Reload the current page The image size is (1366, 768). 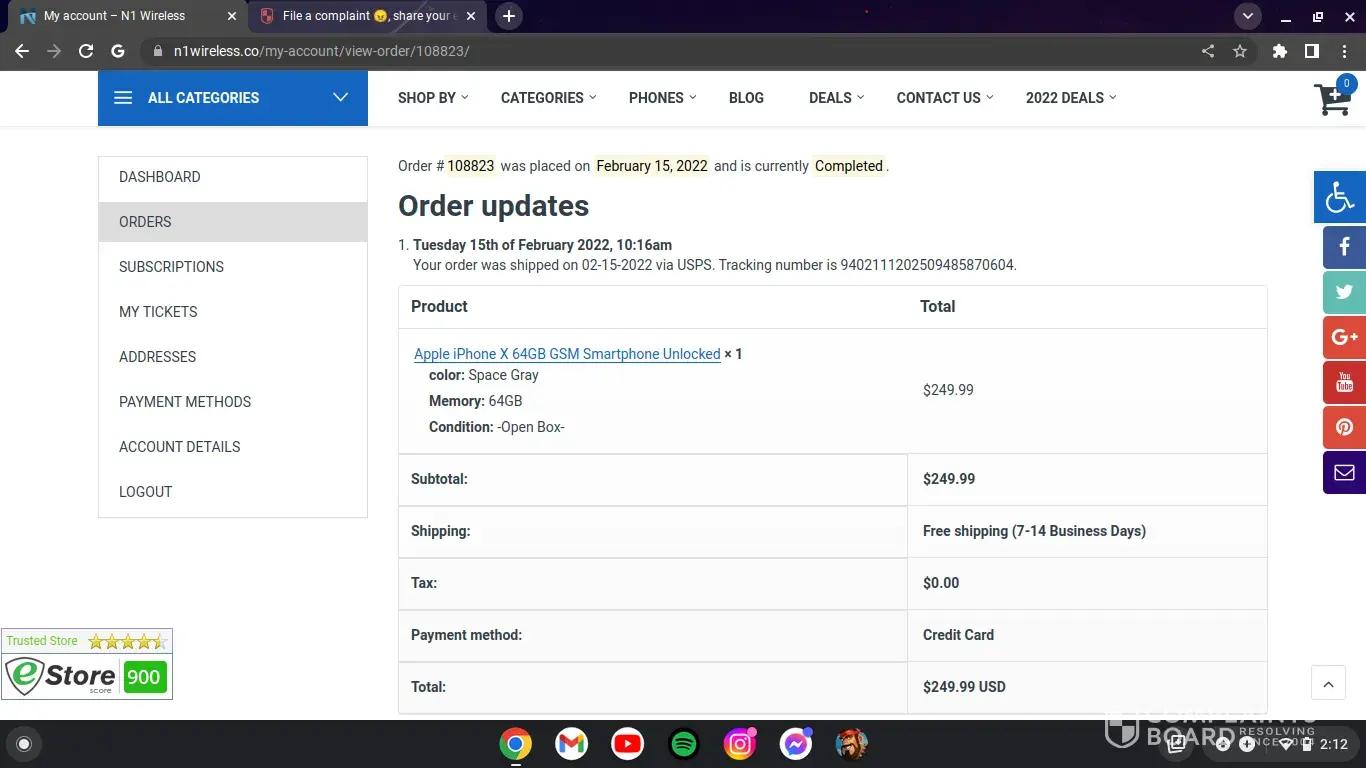pyautogui.click(x=86, y=51)
